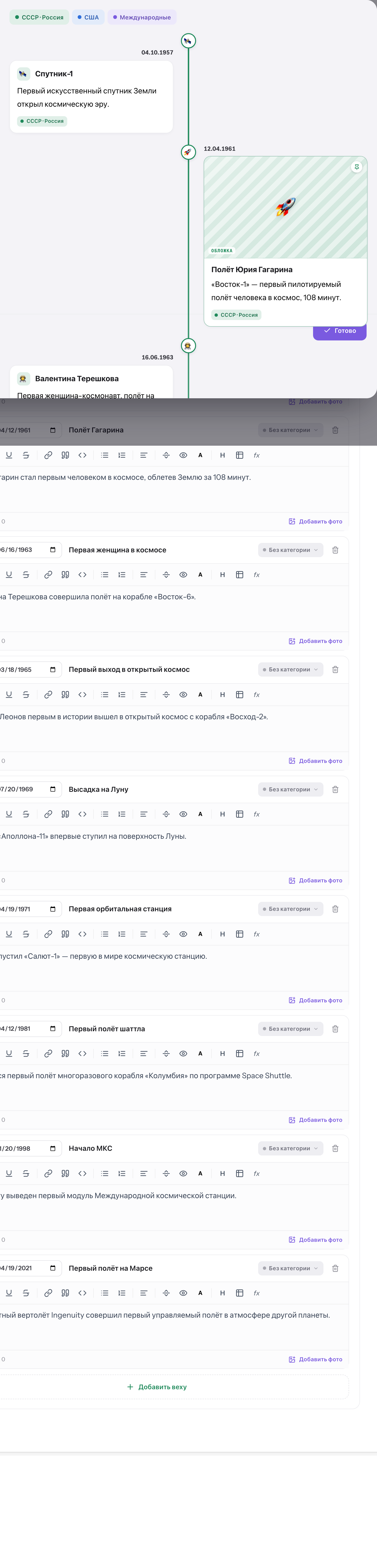The width and height of the screenshot is (377, 1568).
Task: Click the pin icon on the Gagarin cover image
Action: (357, 167)
